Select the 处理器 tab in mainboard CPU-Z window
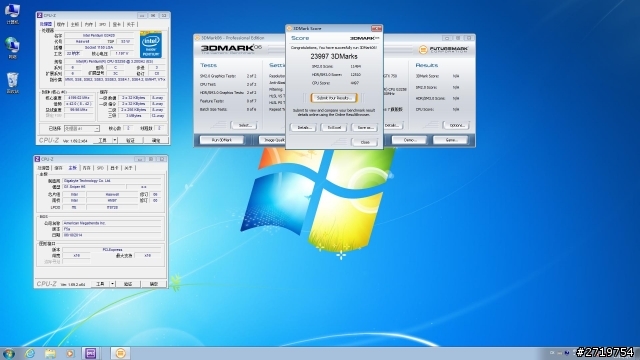This screenshot has height=360, width=640. tap(44, 168)
